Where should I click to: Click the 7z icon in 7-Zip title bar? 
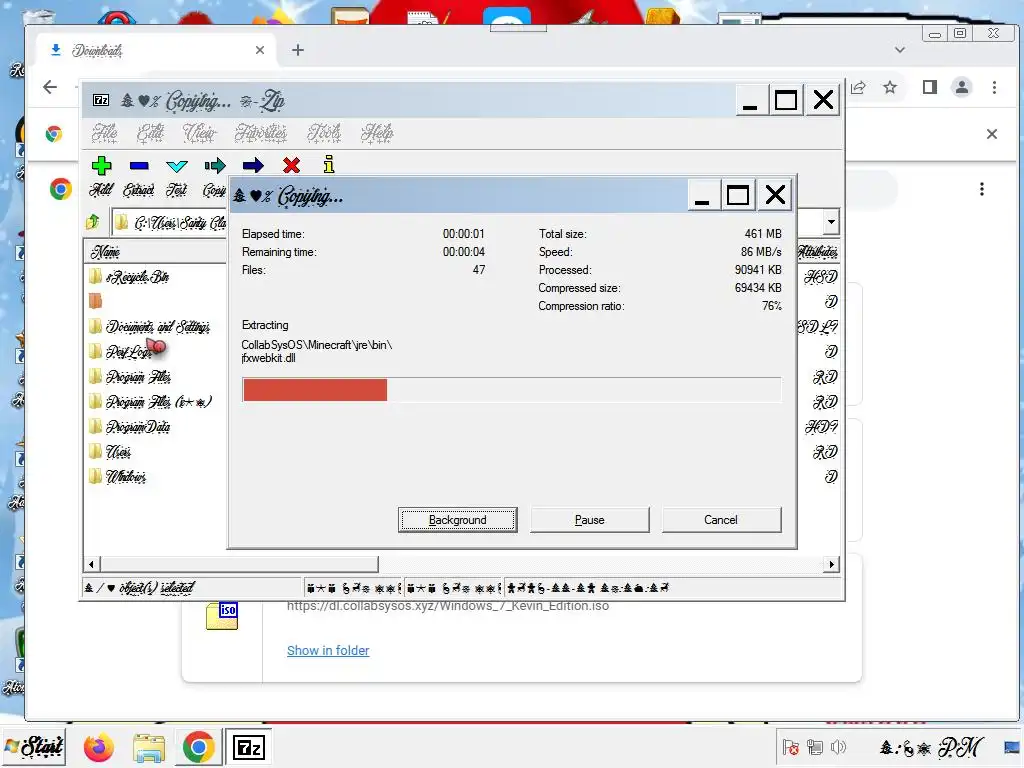(x=101, y=100)
